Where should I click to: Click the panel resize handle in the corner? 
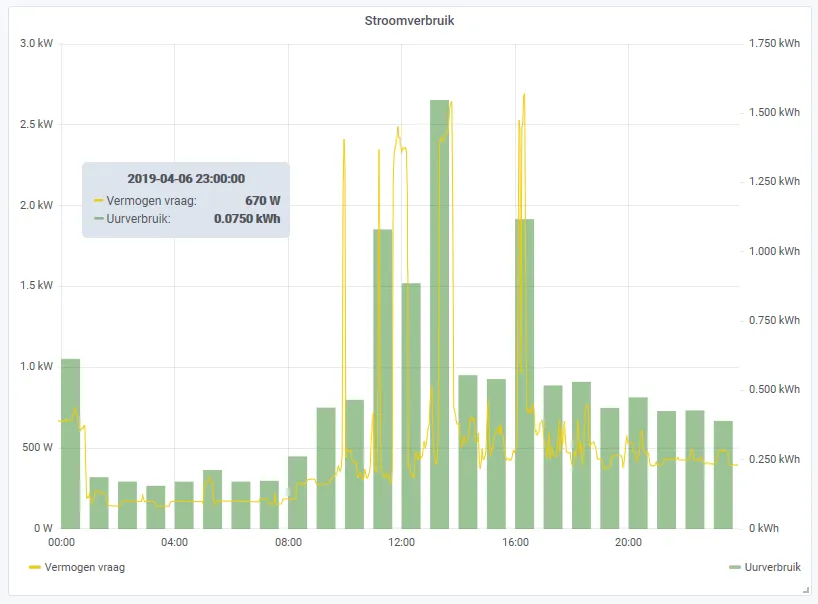pos(805,590)
